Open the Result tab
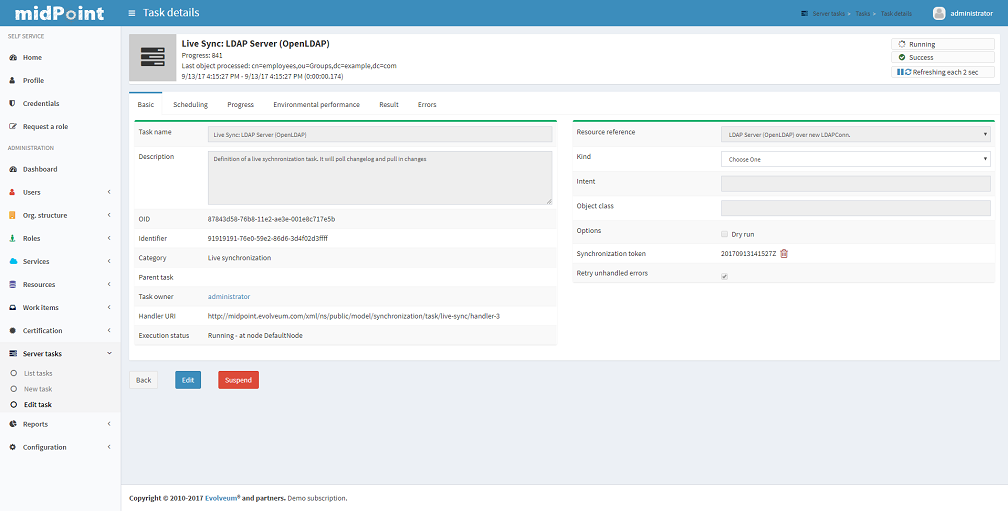 pyautogui.click(x=389, y=104)
